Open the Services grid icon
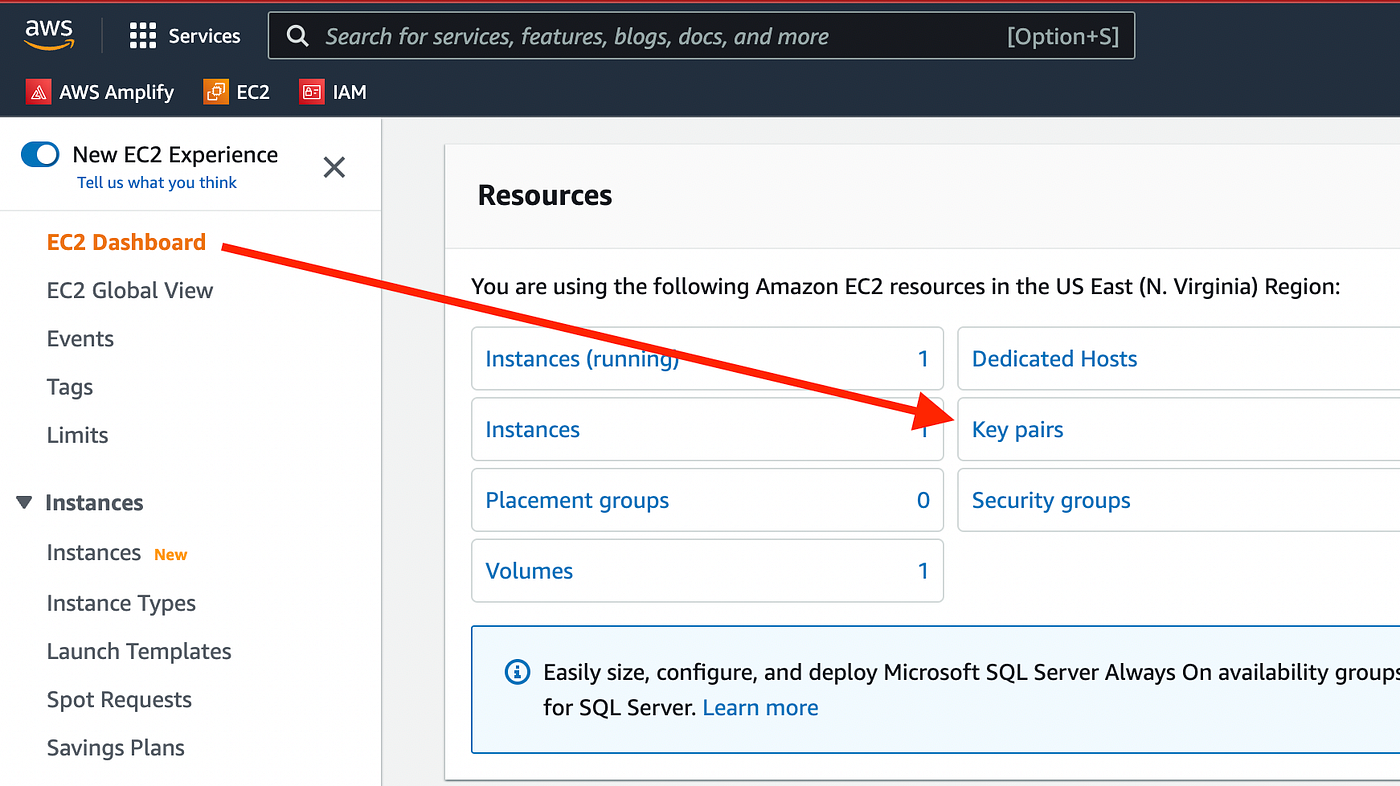The width and height of the screenshot is (1400, 786). click(143, 35)
